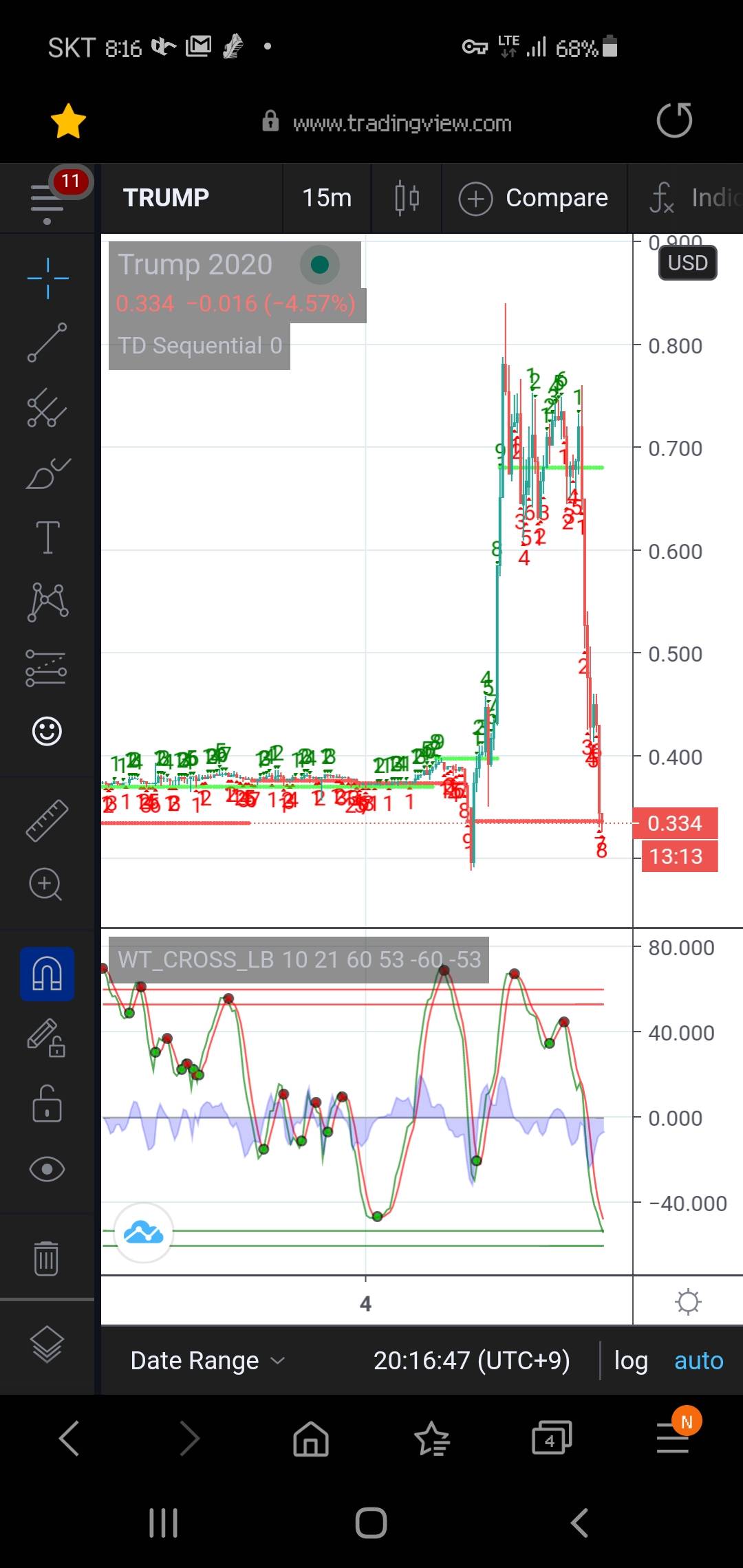Open chart settings gear icon

688,1302
